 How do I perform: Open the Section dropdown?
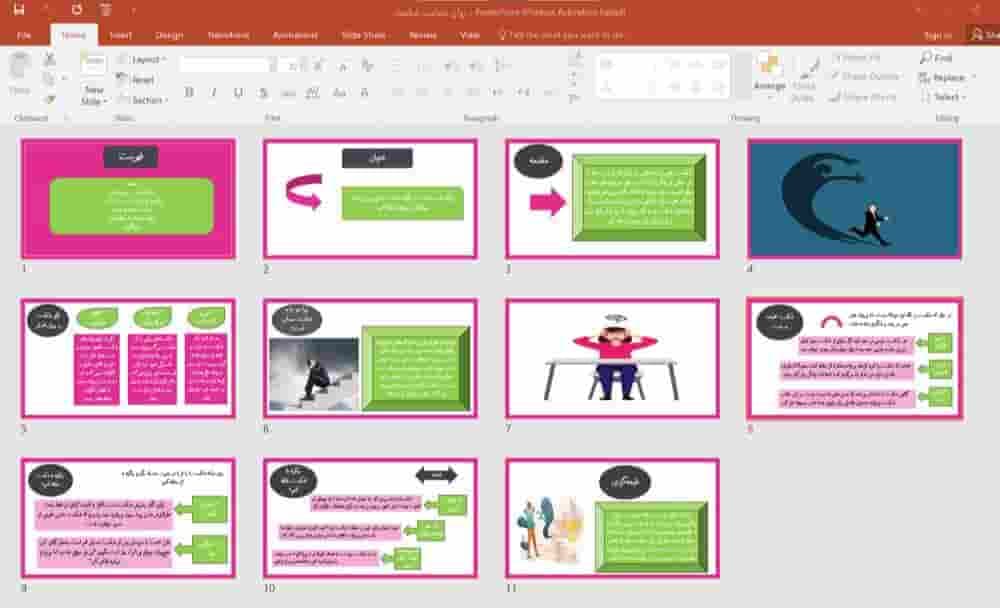coord(143,100)
